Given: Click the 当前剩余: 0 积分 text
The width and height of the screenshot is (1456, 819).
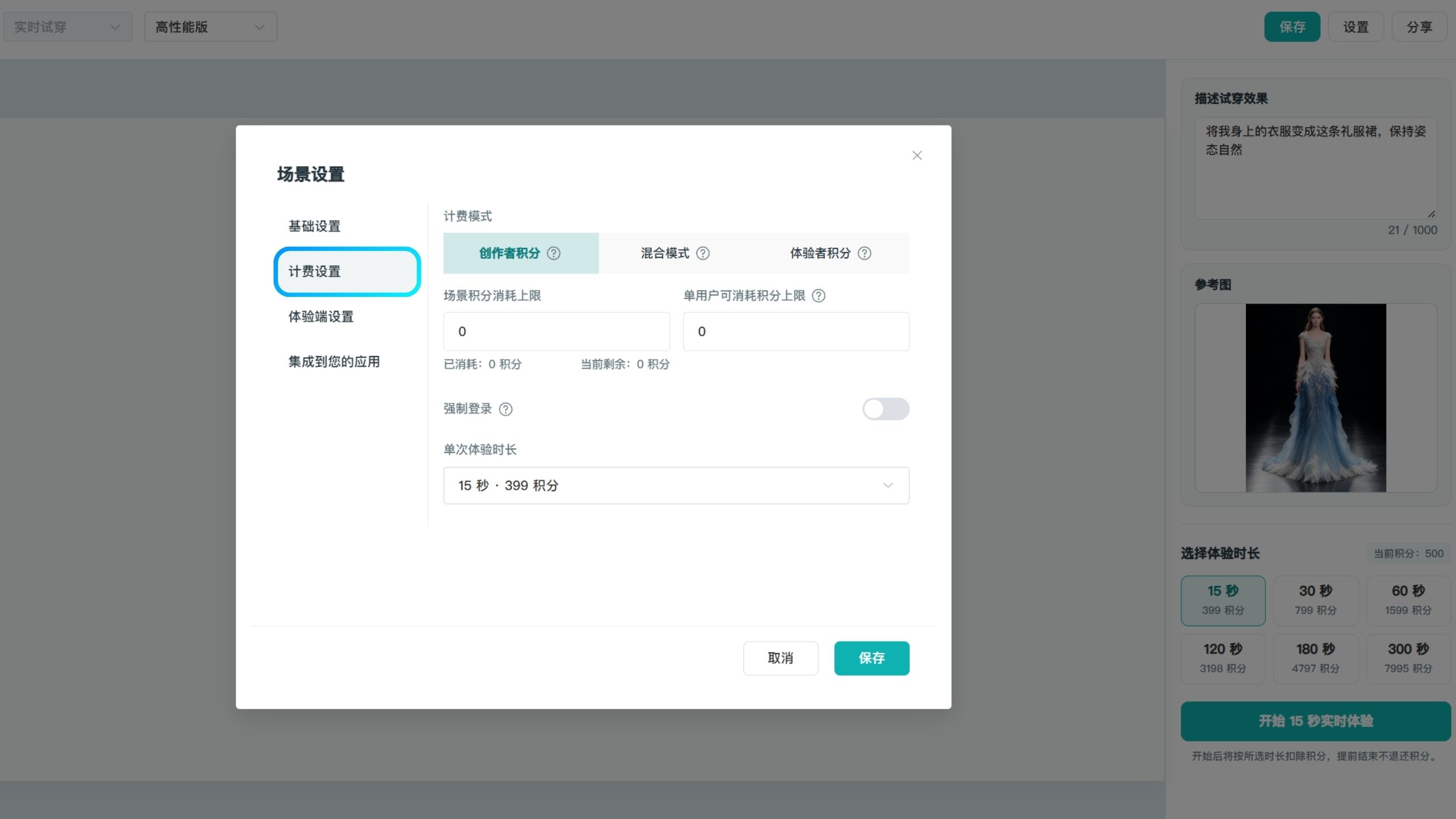Looking at the screenshot, I should click(x=624, y=364).
